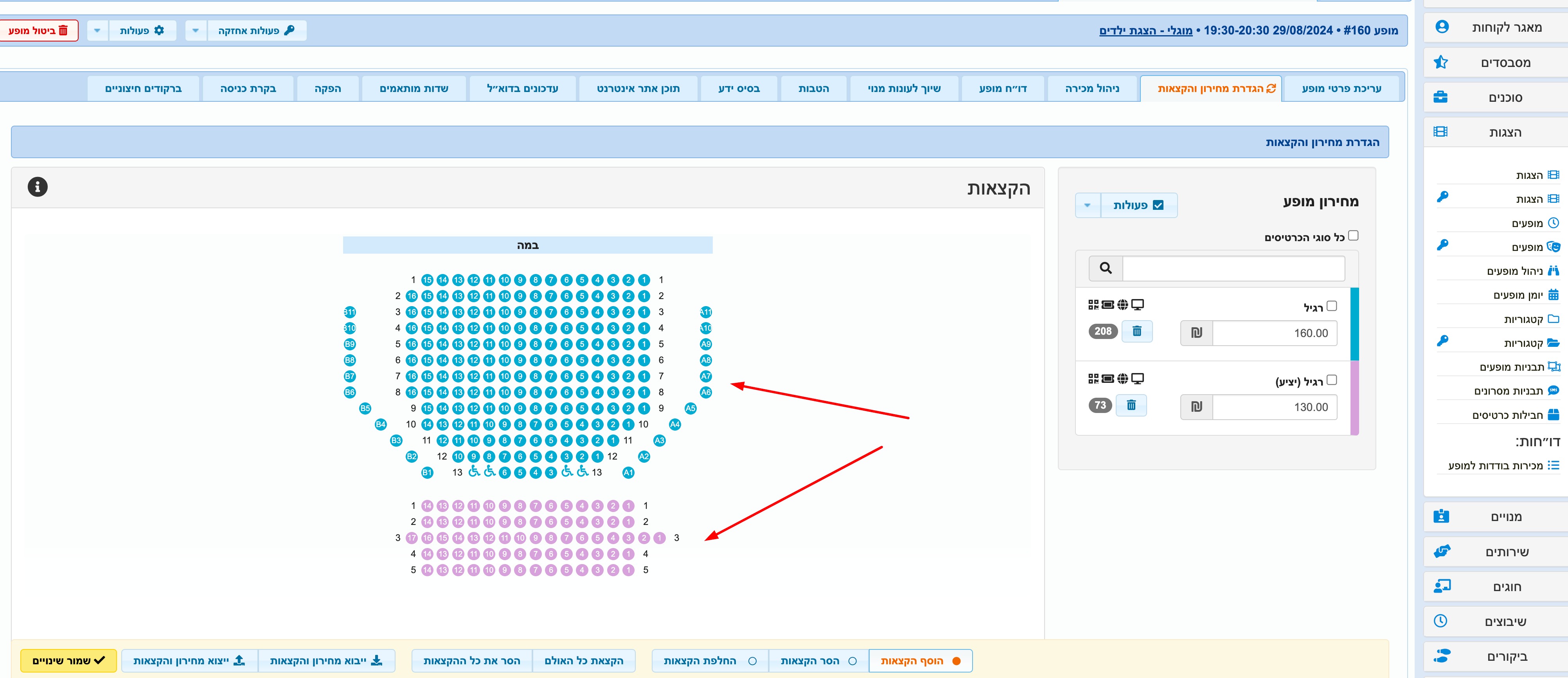
Task: Click the 130.00 price field
Action: pos(1275,407)
